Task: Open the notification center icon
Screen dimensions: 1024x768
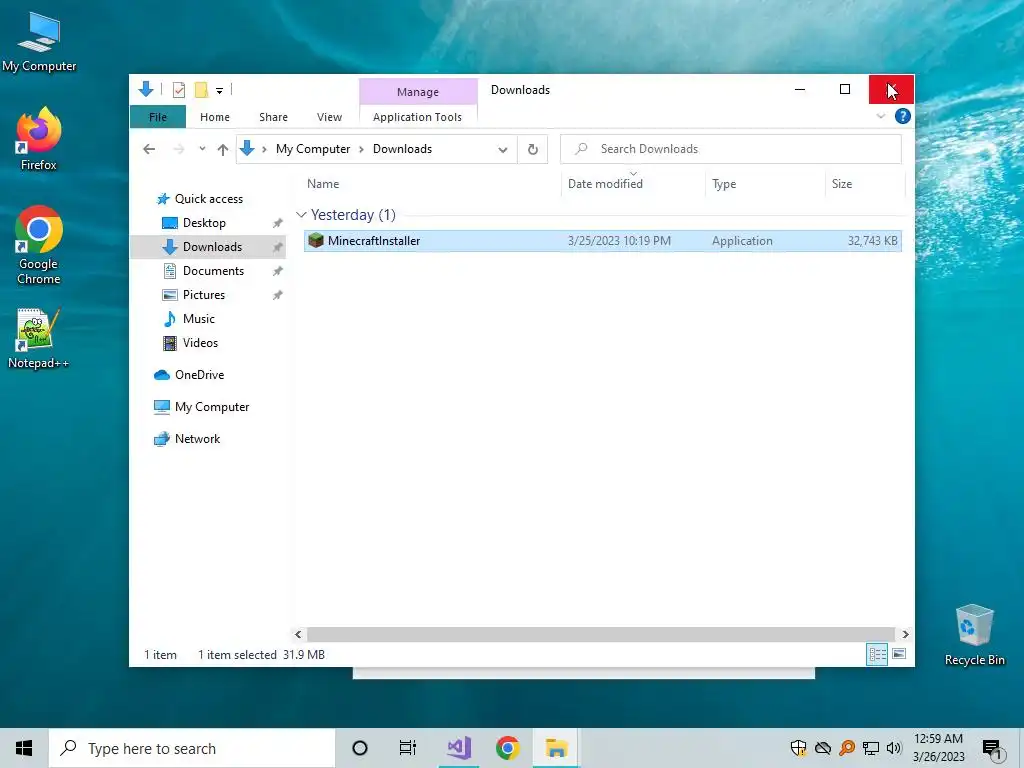Action: pyautogui.click(x=992, y=749)
